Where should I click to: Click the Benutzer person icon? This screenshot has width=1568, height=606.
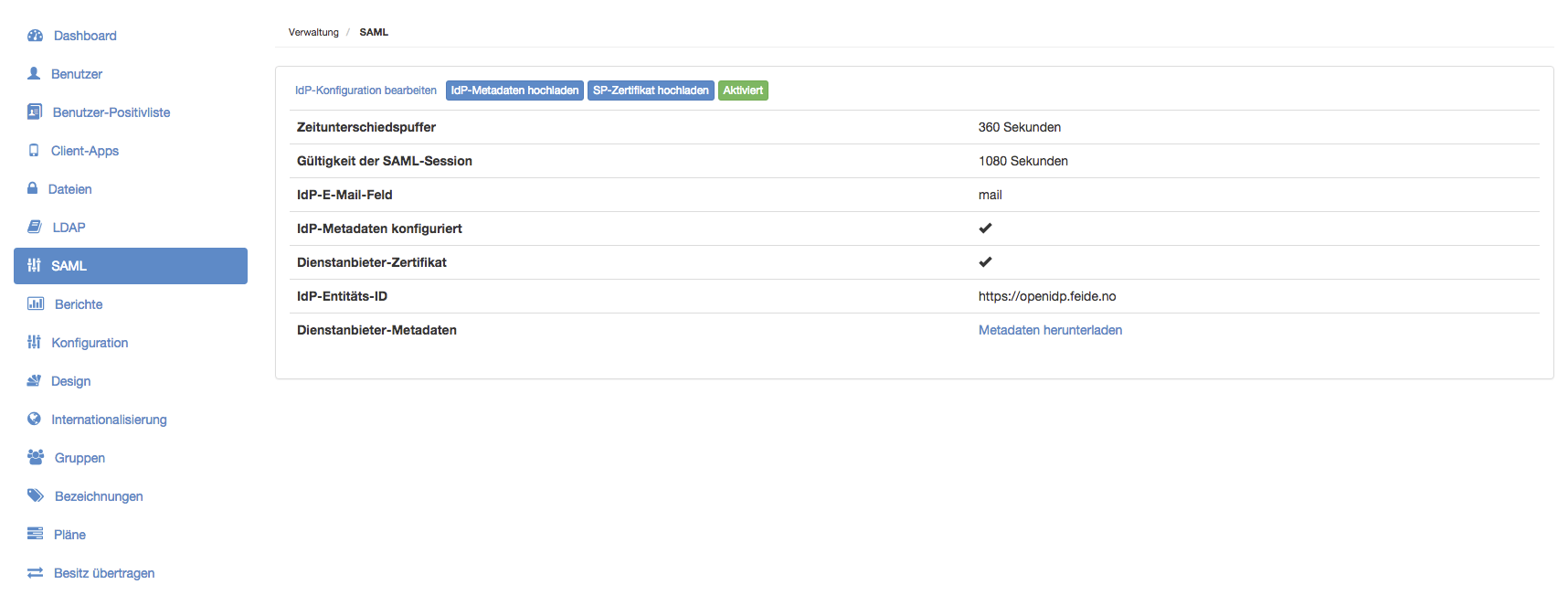pyautogui.click(x=34, y=73)
